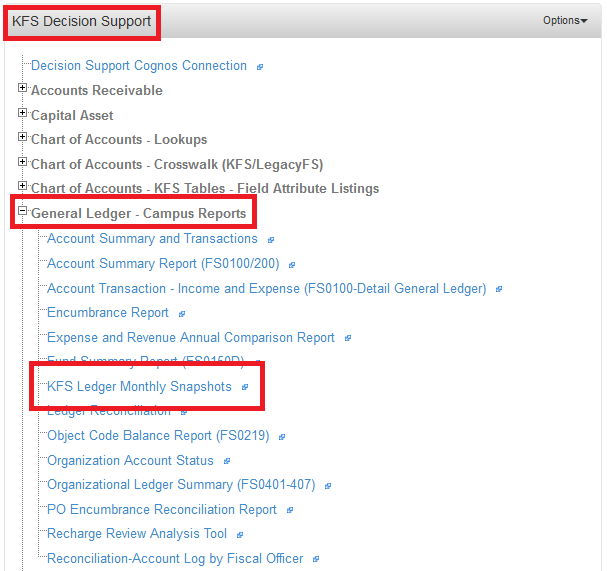Click external icon beside PO Encumbrance Reconciliation
The image size is (607, 571).
[290, 510]
